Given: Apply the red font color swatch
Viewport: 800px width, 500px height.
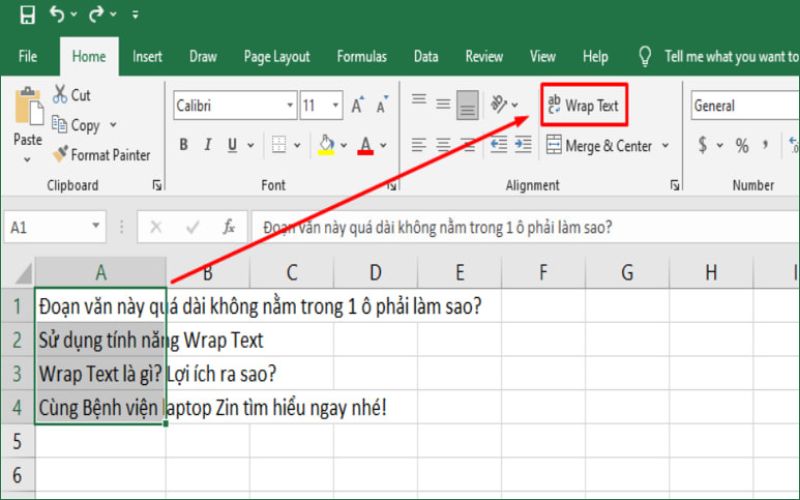Looking at the screenshot, I should pyautogui.click(x=365, y=146).
